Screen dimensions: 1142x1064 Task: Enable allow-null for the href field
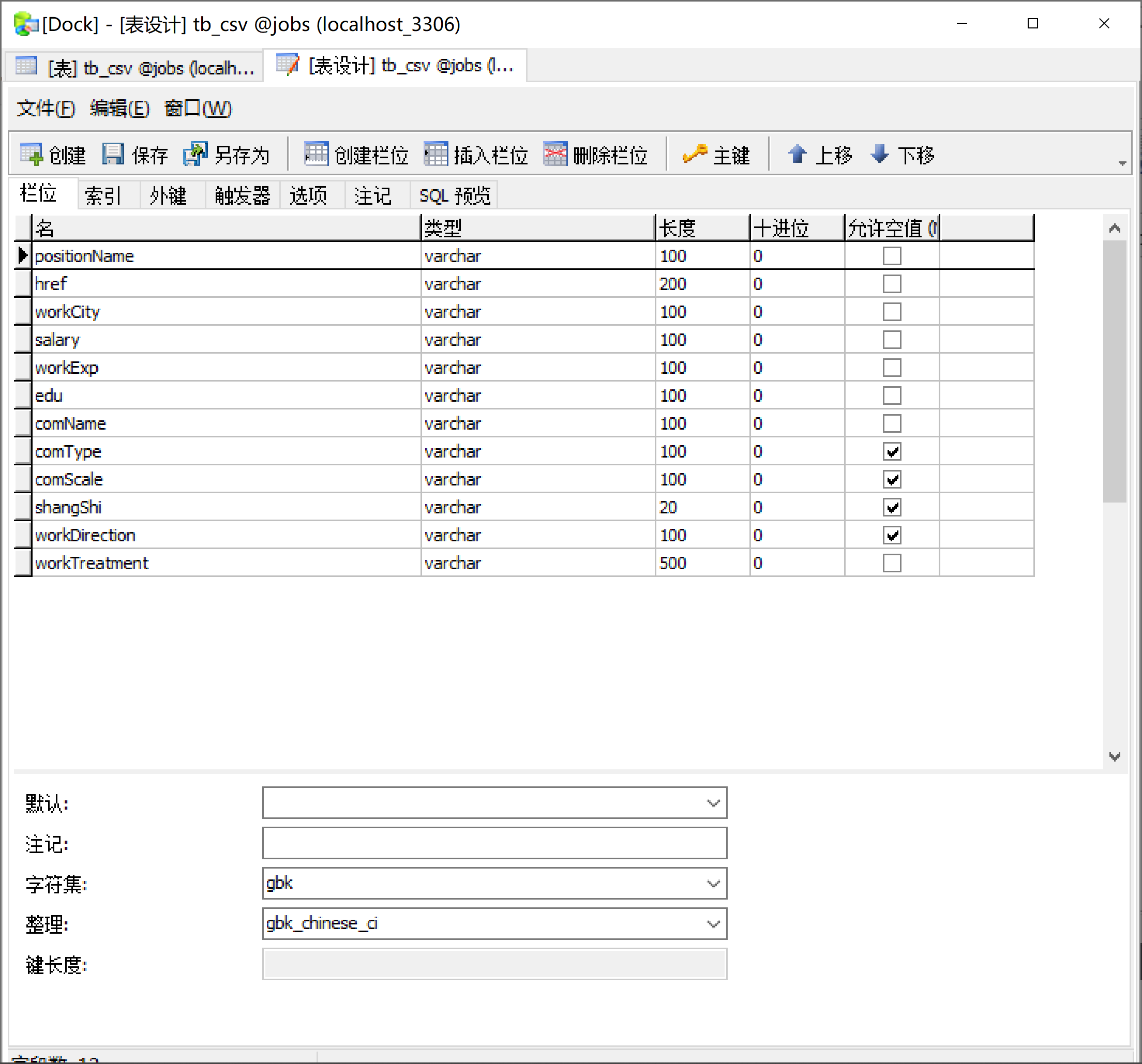pos(892,284)
